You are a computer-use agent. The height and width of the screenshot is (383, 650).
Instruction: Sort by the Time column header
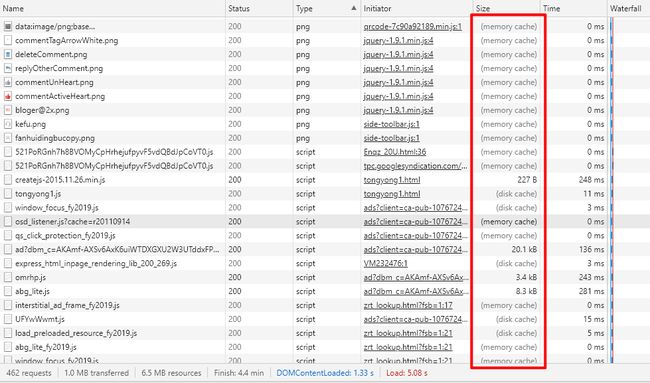tap(574, 8)
